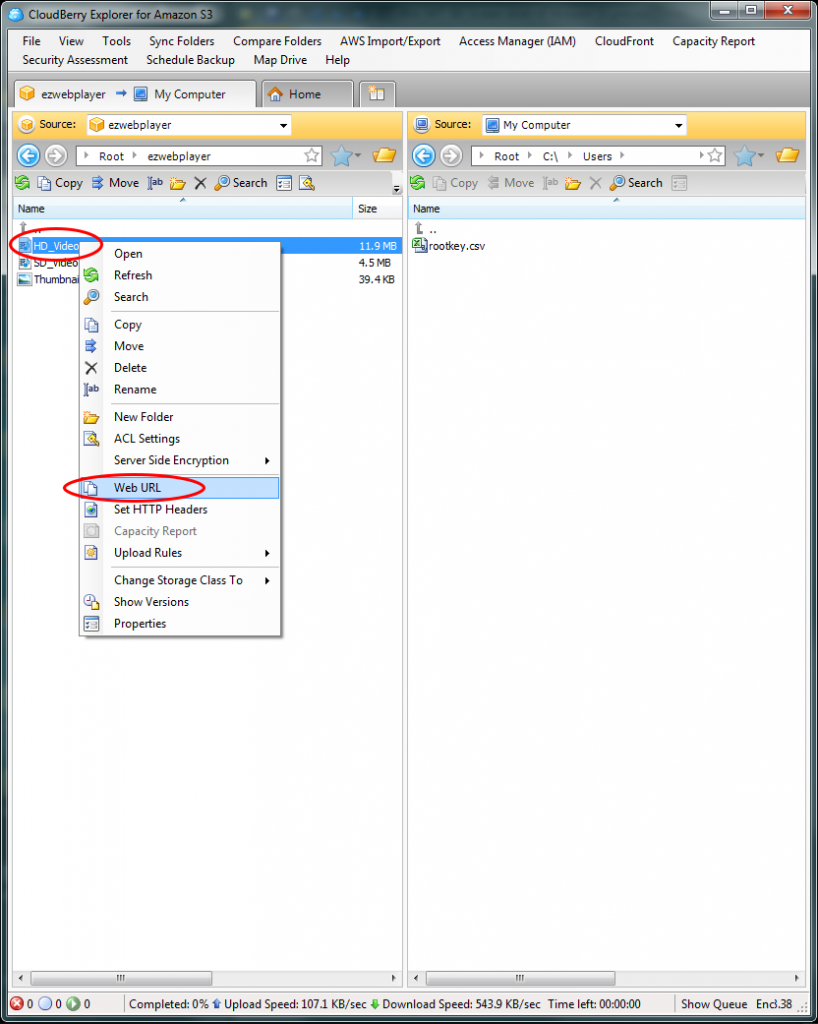Screen dimensions: 818x1024
Task: Open the My Computer source dropdown
Action: coord(678,125)
